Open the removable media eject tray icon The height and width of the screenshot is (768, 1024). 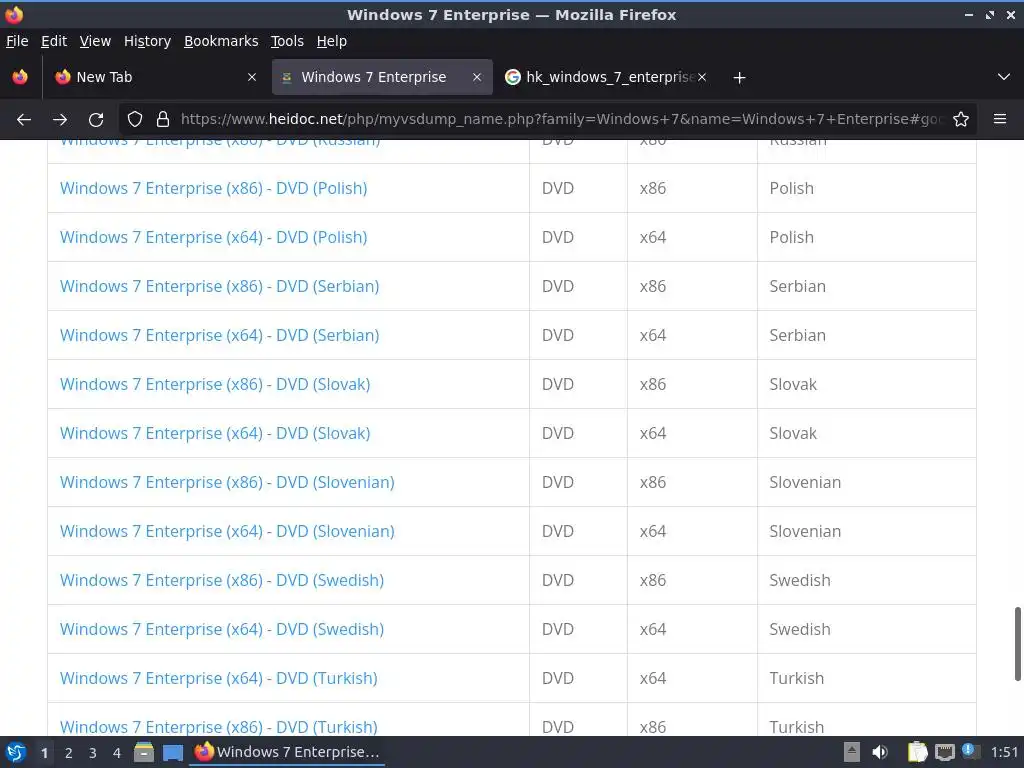pyautogui.click(x=852, y=752)
